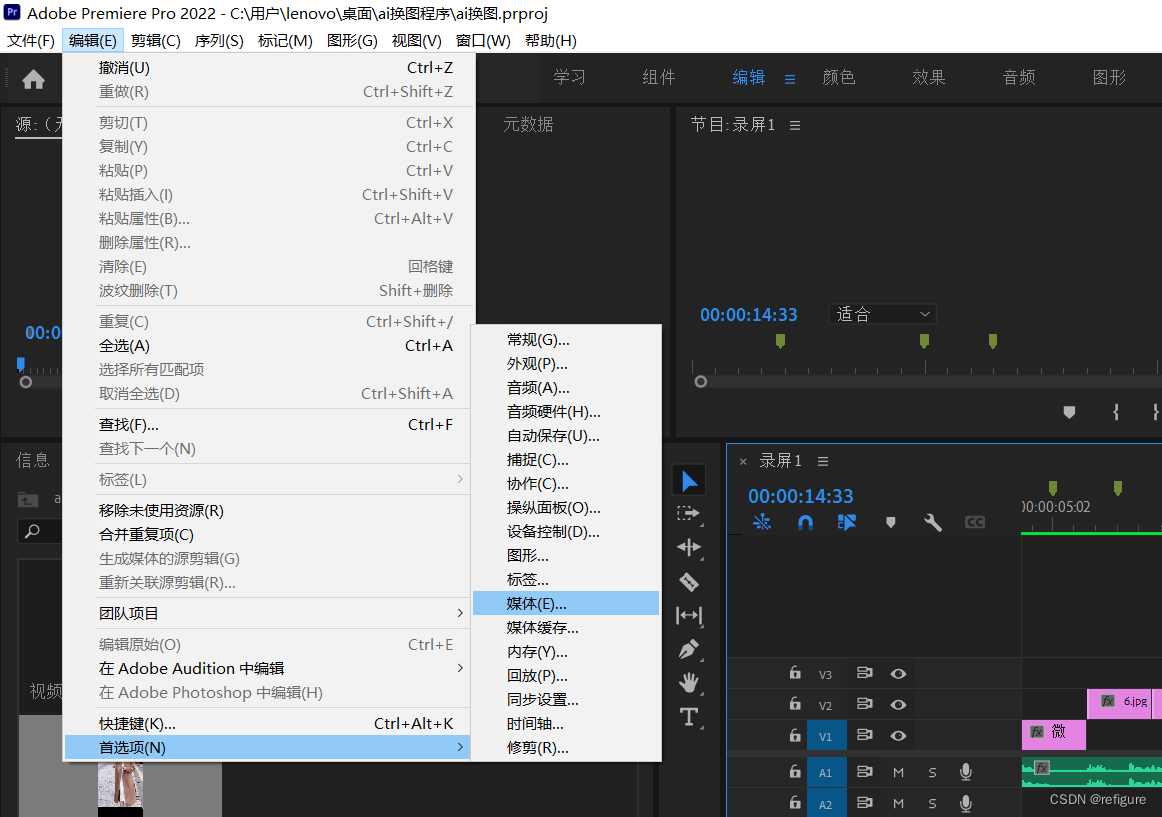Choose 媒体(E)... preferences entry
Screen dimensions: 1162x817
point(566,603)
